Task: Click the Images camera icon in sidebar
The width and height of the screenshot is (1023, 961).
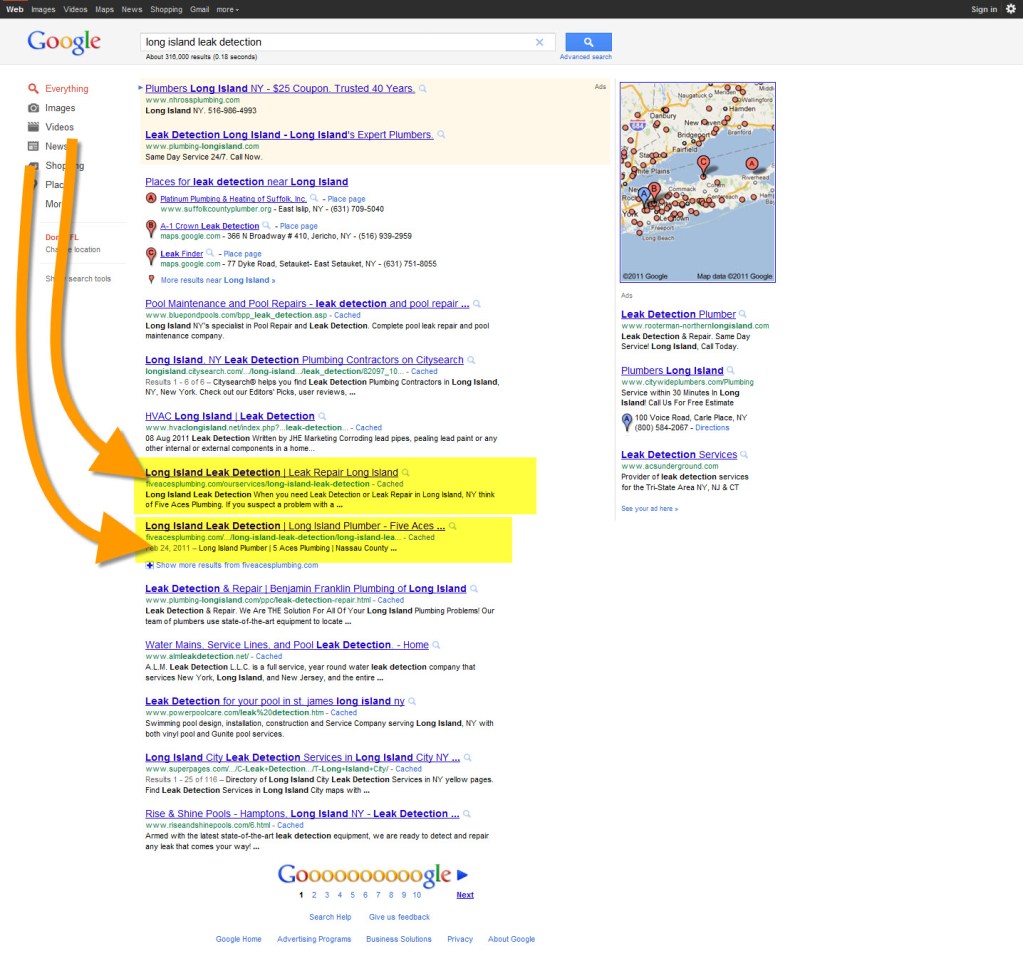Action: pos(33,108)
